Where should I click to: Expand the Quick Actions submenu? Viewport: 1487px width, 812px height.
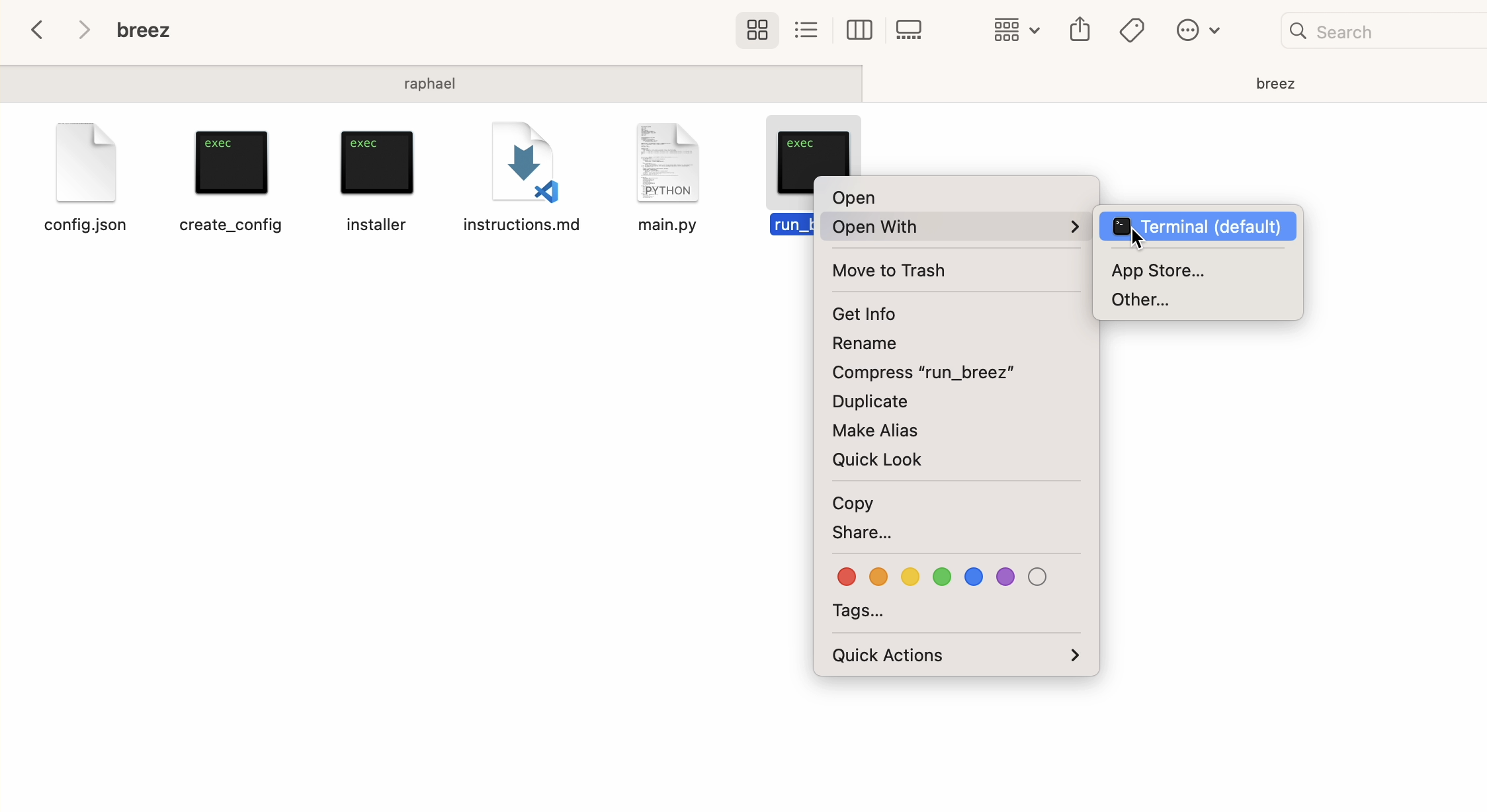point(956,655)
